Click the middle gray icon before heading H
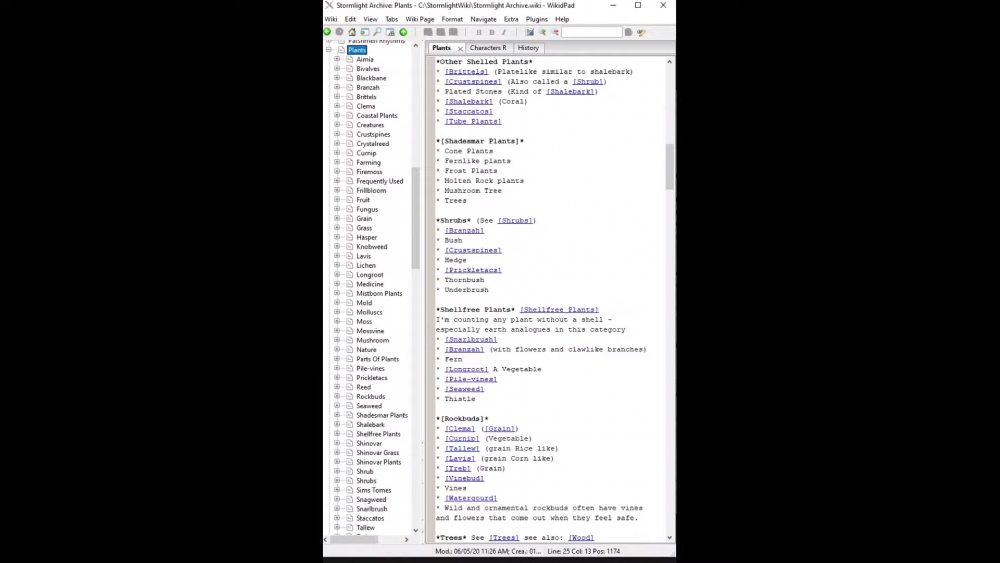The height and width of the screenshot is (563, 1000). tap(441, 32)
